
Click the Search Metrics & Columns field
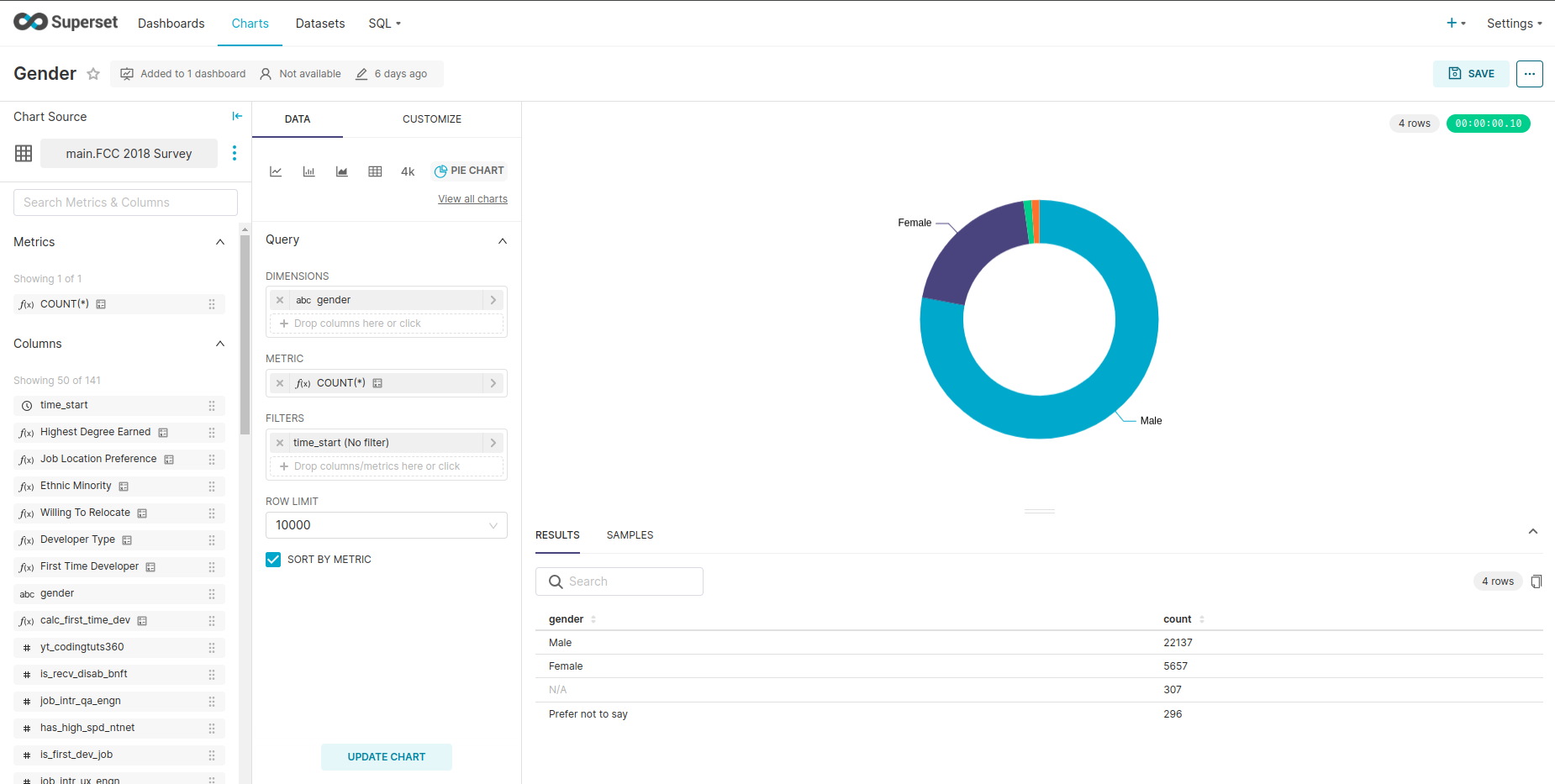(124, 202)
